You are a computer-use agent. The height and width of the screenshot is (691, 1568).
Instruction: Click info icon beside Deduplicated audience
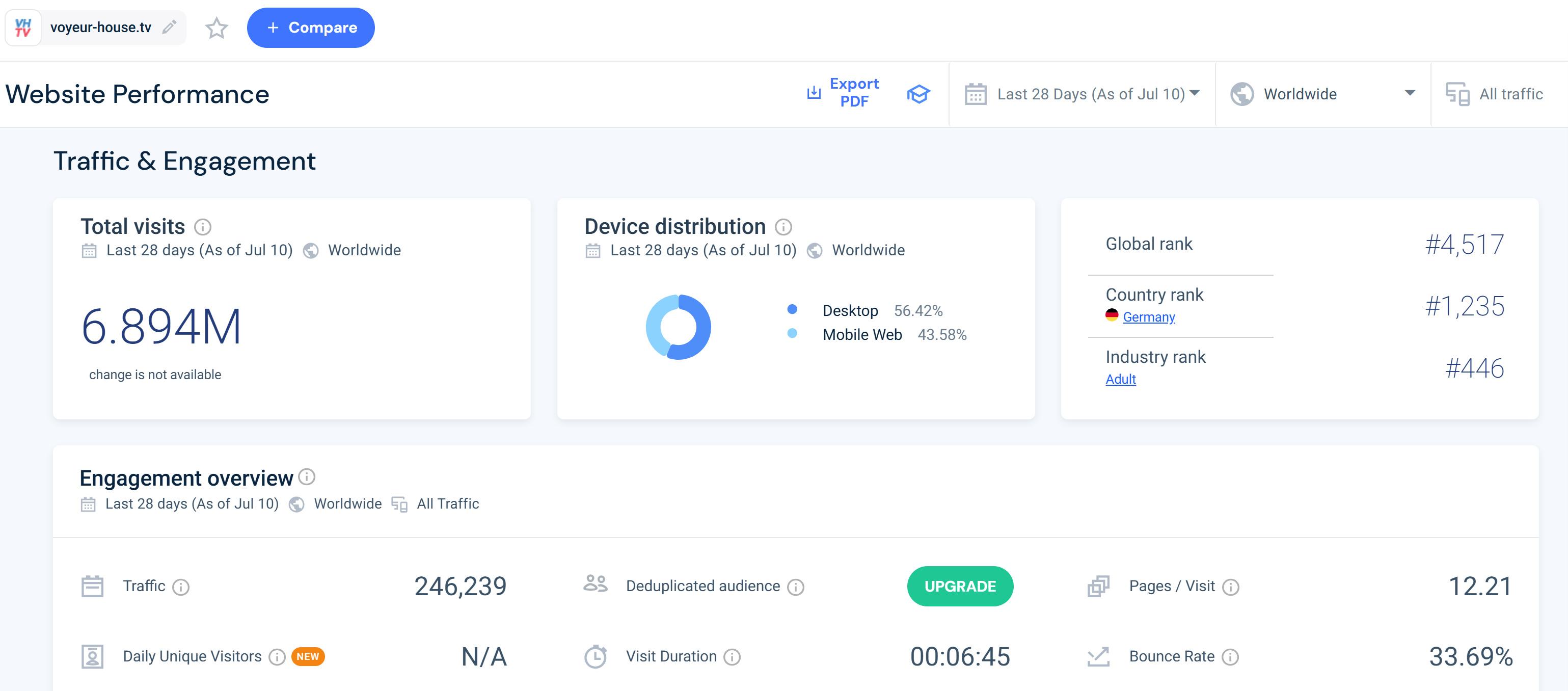click(x=796, y=587)
